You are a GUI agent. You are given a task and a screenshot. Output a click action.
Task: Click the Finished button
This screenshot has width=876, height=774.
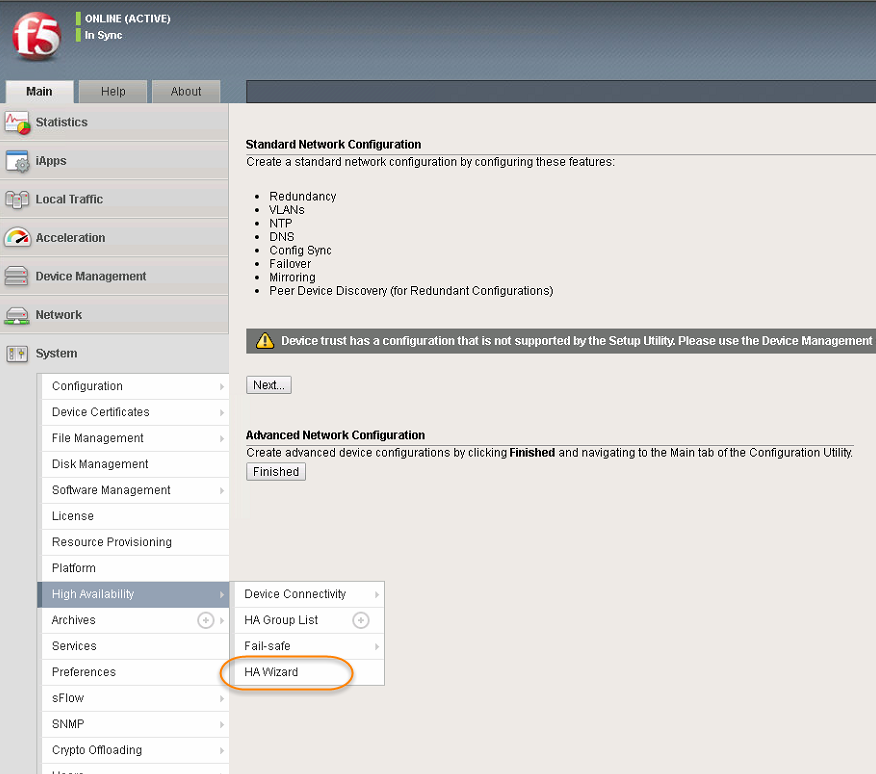click(276, 472)
